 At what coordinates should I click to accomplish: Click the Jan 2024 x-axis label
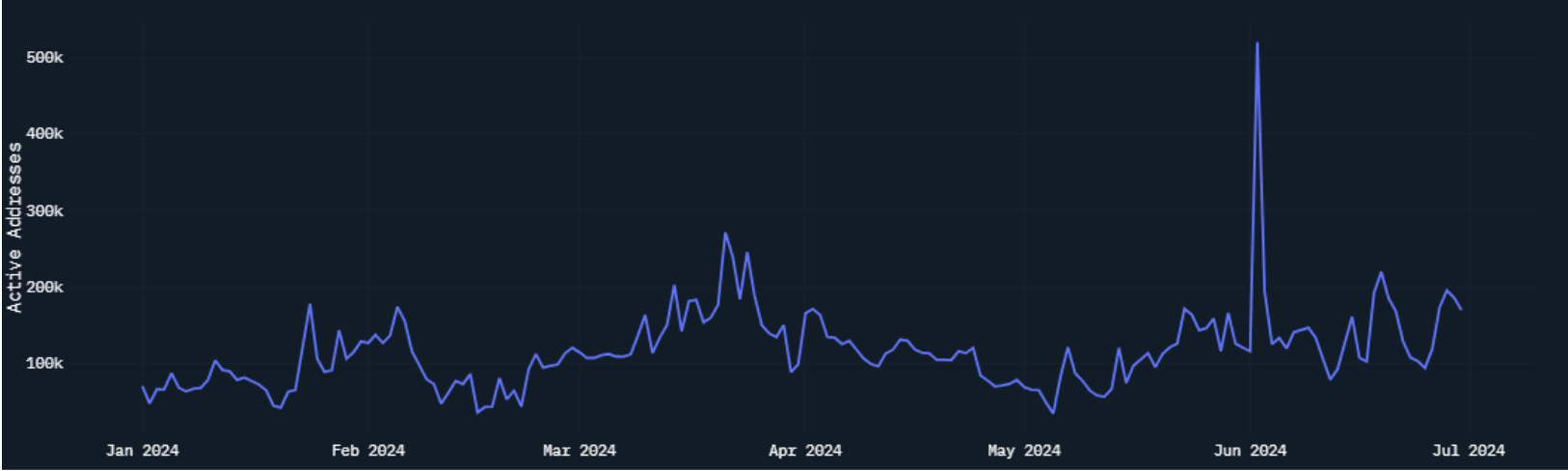[x=142, y=451]
